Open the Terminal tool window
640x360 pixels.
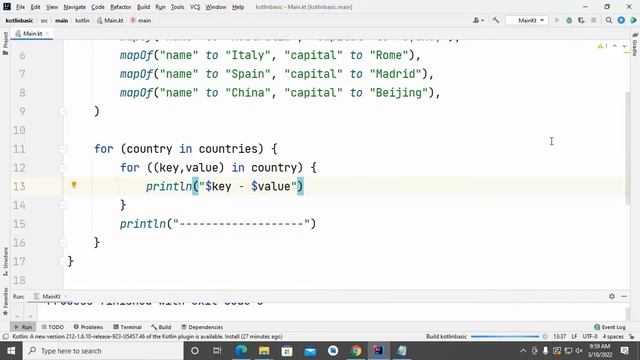point(127,327)
